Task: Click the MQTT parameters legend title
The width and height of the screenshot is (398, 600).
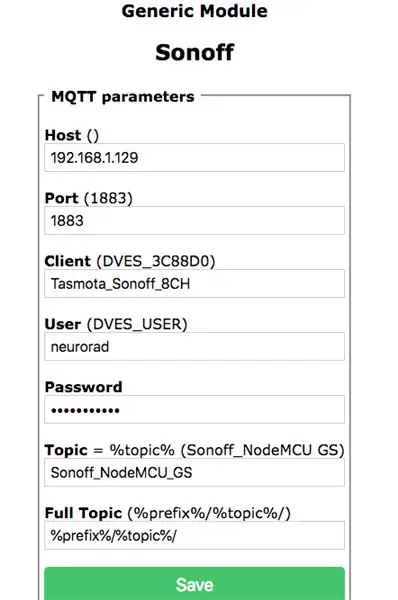Action: (123, 97)
